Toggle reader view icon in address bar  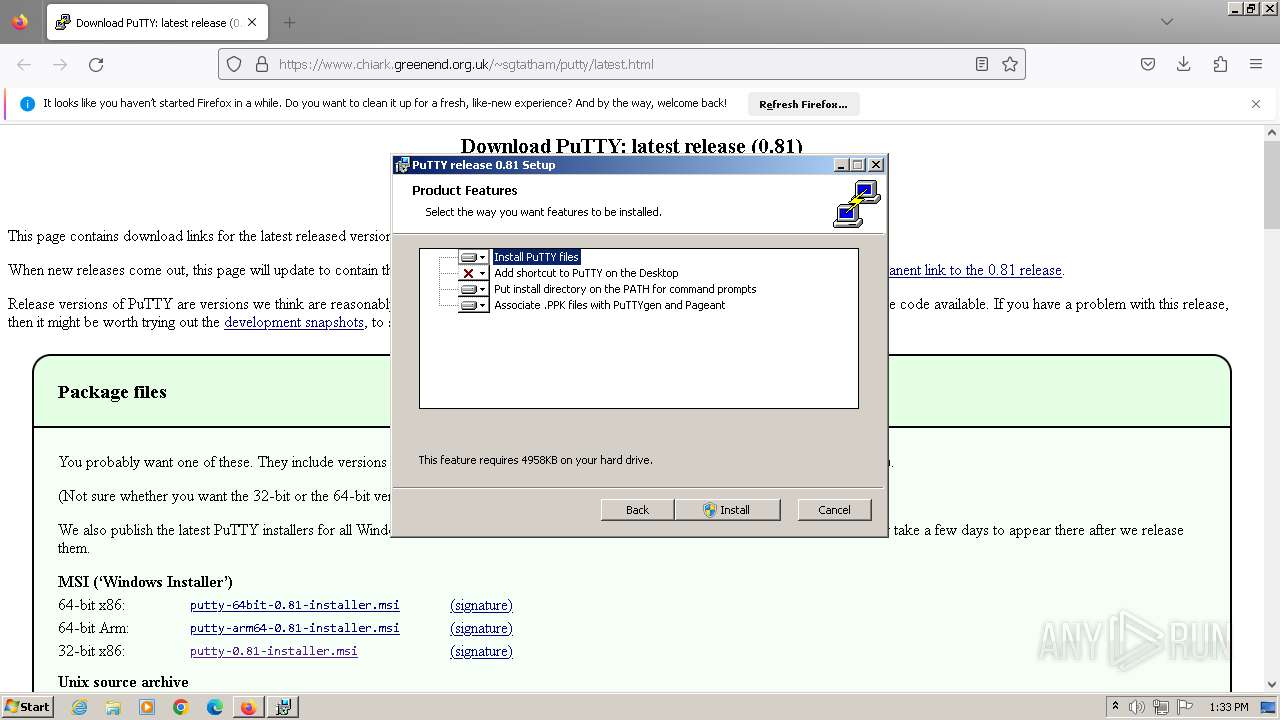tap(982, 64)
